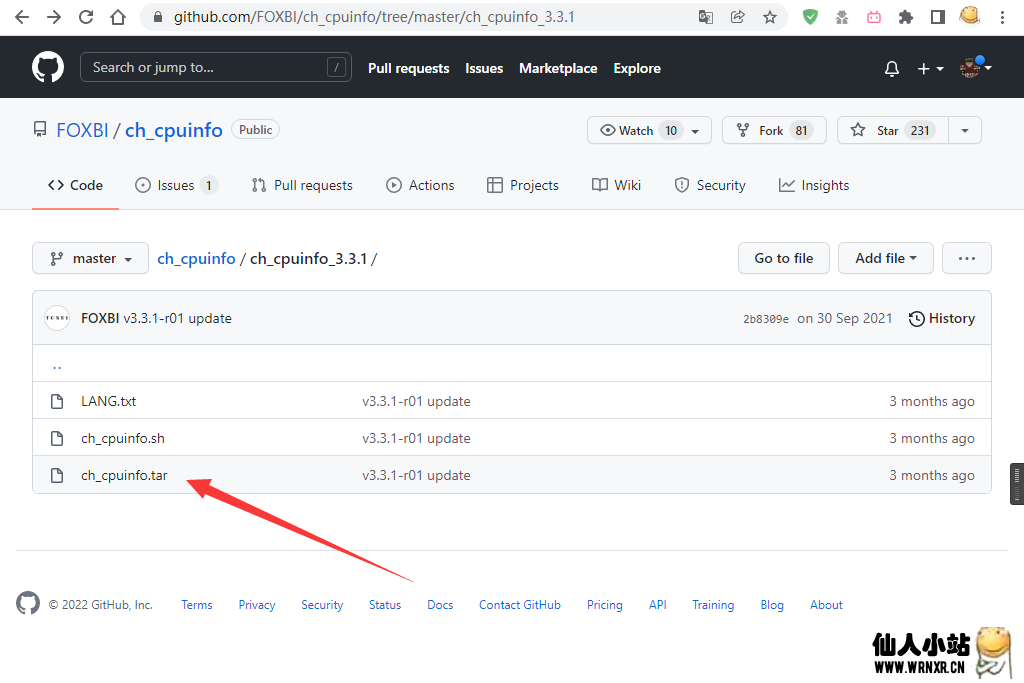Bookmark this page with the star icon
This screenshot has height=683, width=1024.
click(769, 17)
